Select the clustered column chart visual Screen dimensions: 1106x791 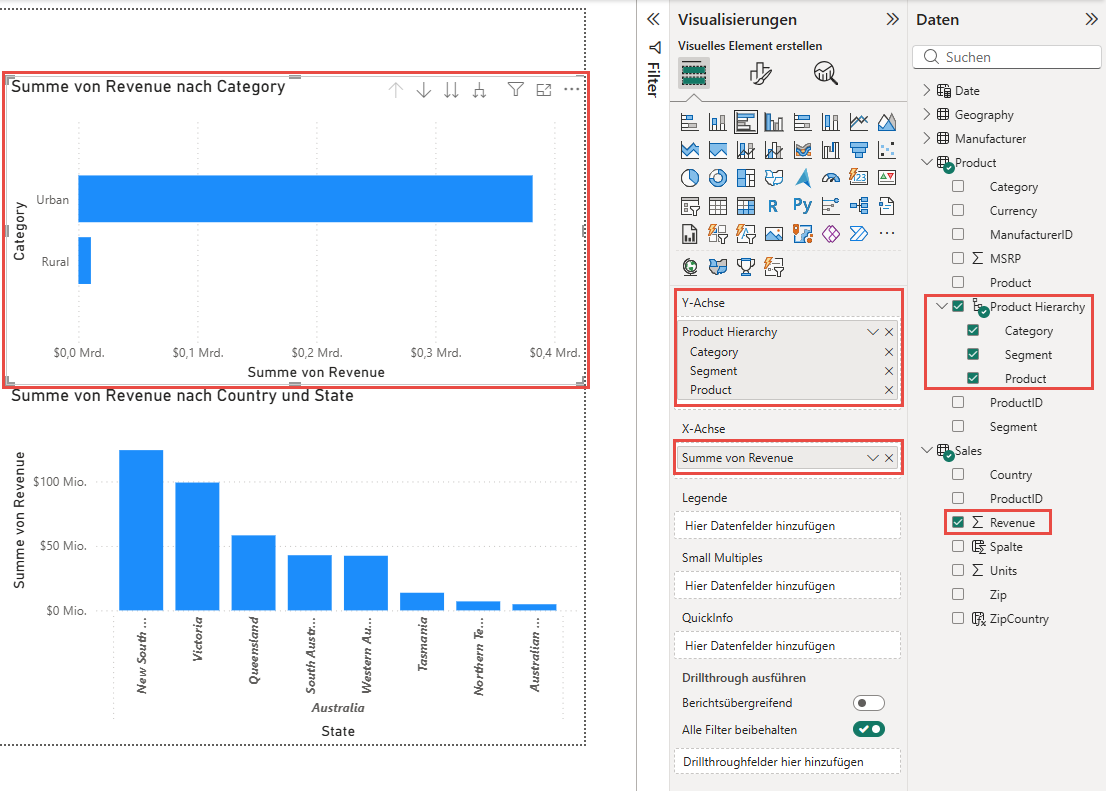774,122
